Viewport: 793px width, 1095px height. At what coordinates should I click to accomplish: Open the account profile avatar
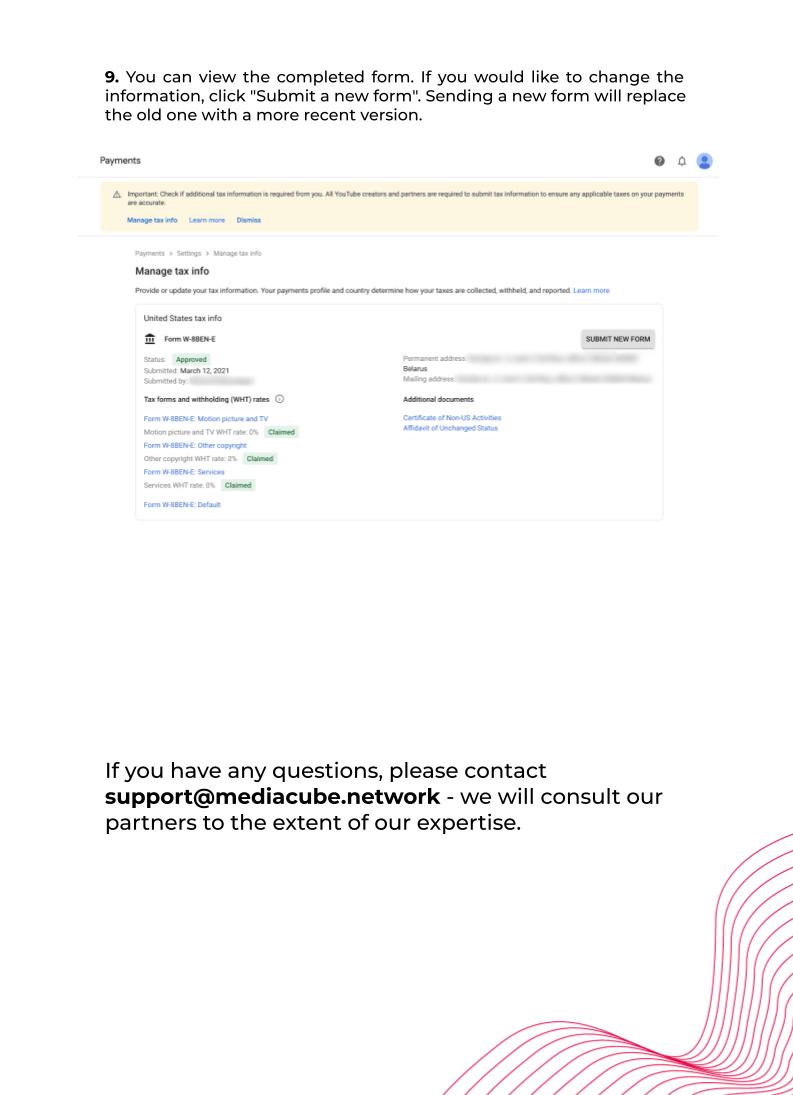705,161
